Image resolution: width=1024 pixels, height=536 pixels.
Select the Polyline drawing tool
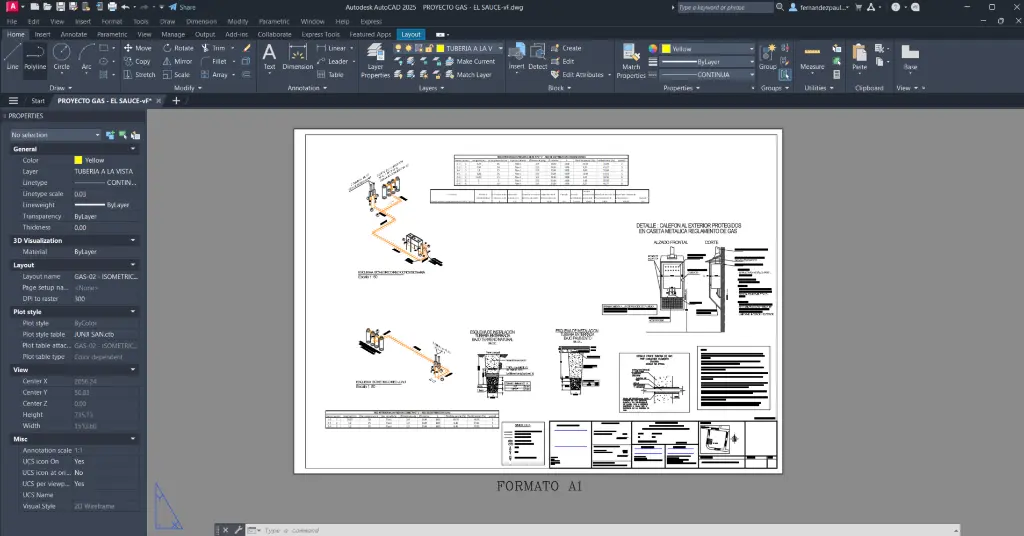pos(35,56)
